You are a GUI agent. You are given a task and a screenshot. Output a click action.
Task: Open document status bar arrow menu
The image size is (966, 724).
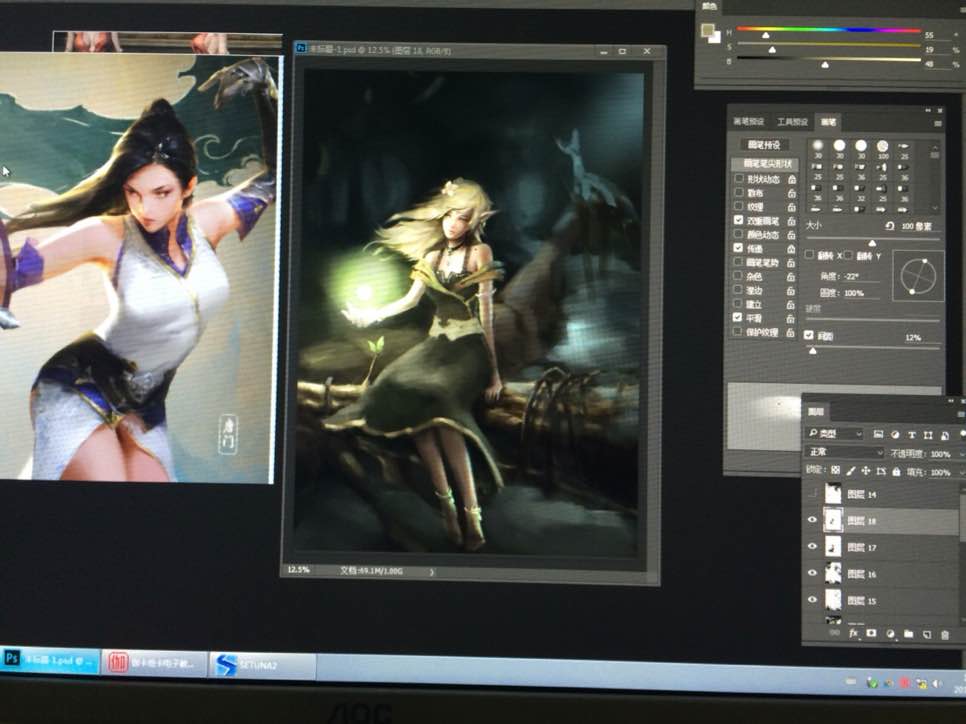(432, 572)
